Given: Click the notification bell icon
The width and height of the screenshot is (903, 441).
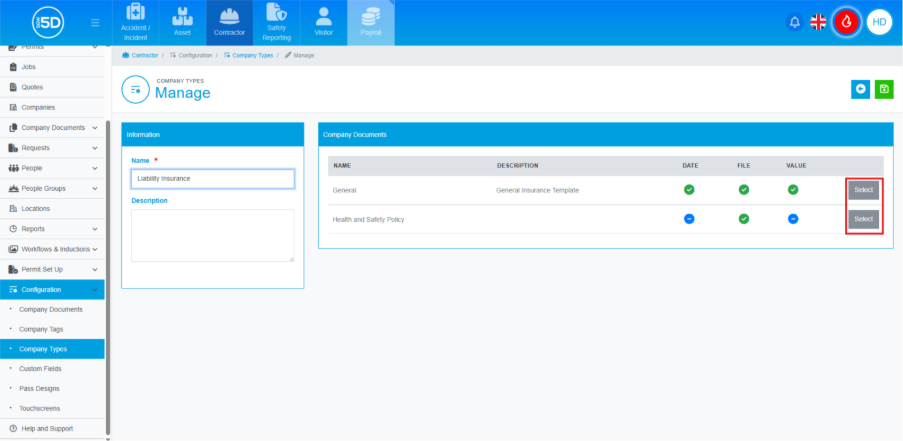Looking at the screenshot, I should tap(793, 22).
